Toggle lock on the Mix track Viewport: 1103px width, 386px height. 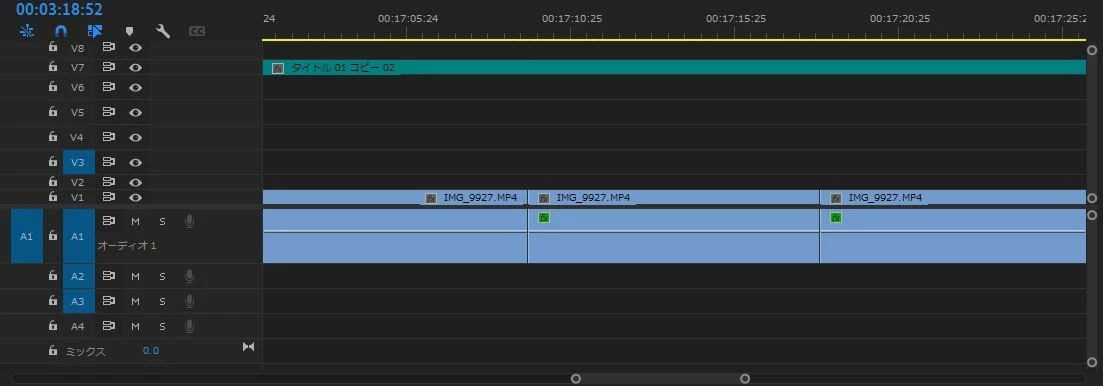[53, 350]
